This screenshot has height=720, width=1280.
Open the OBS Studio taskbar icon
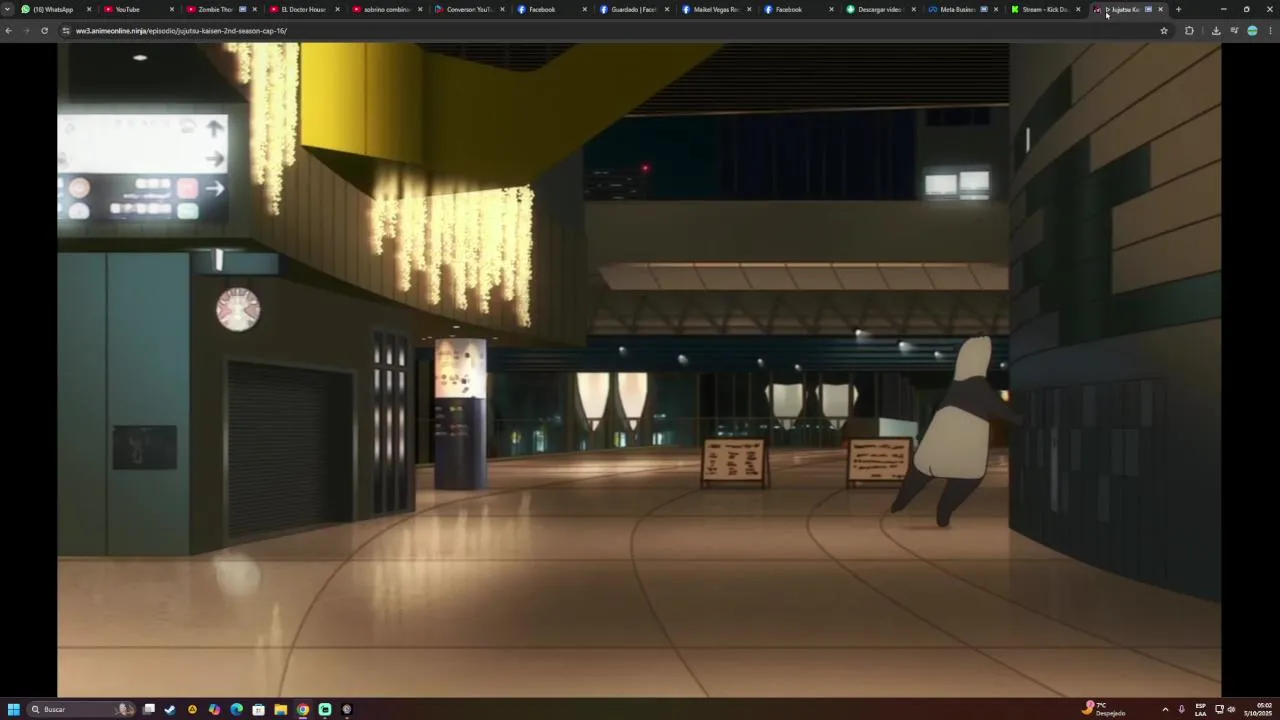(x=347, y=709)
